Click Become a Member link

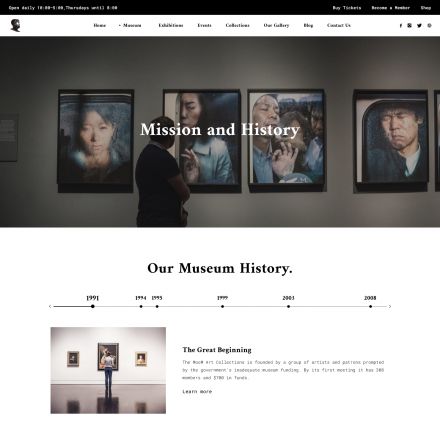coord(391,8)
